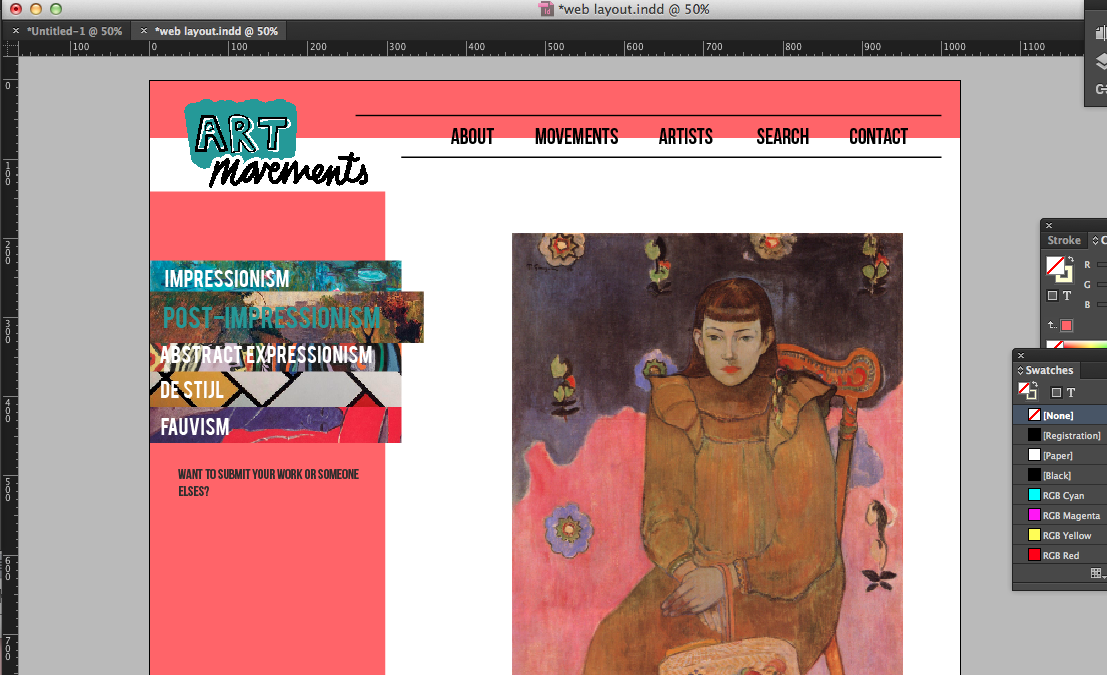Apply the last-used red color swatch
This screenshot has width=1107, height=675.
point(1067,325)
